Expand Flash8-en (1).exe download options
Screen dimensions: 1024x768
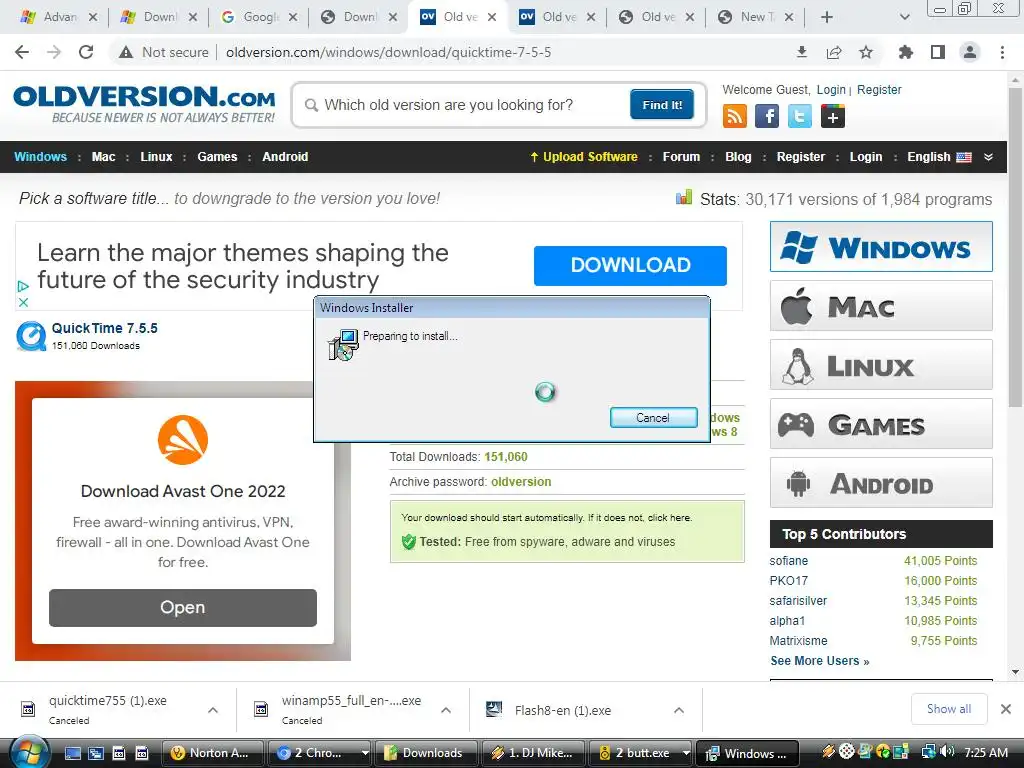pyautogui.click(x=679, y=710)
